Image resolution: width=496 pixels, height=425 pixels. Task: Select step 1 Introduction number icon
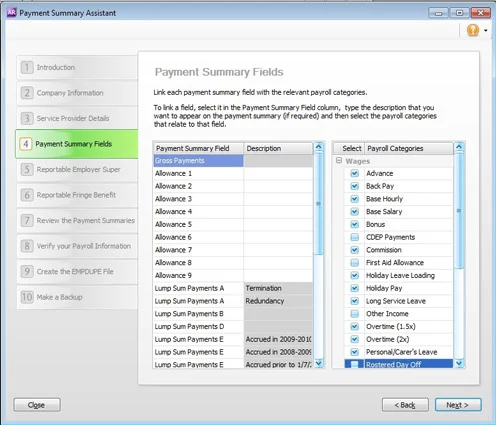[27, 67]
